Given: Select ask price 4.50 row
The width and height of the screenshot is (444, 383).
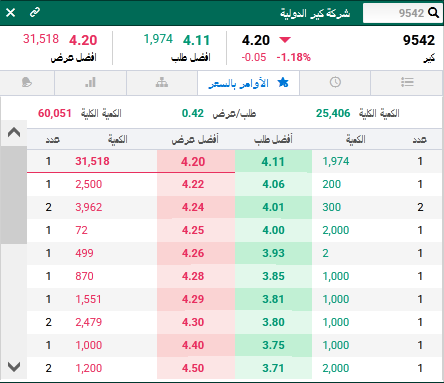Looking at the screenshot, I should pos(234,368).
